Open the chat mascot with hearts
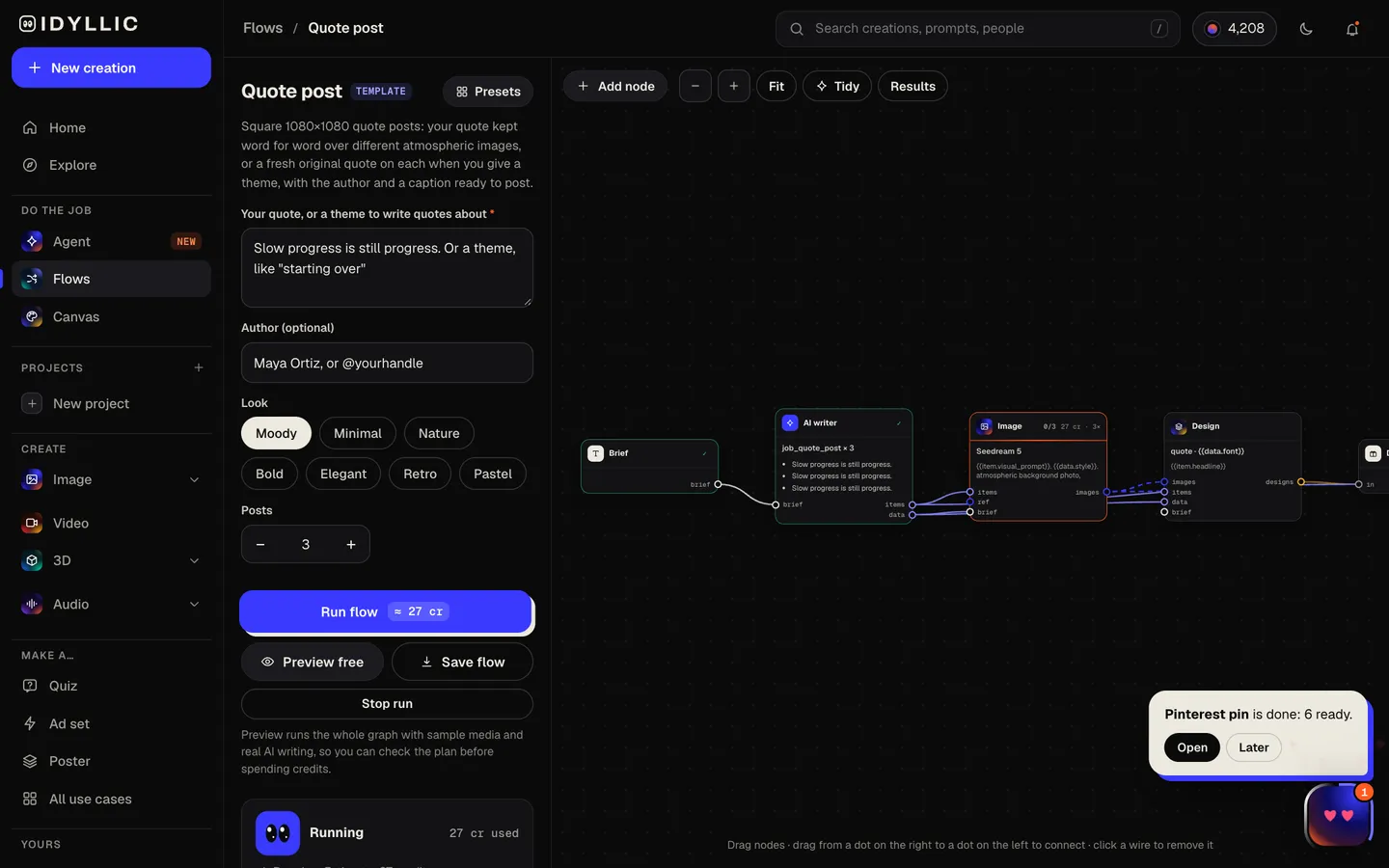Screen dimensions: 1389x868 pyautogui.click(x=1338, y=816)
